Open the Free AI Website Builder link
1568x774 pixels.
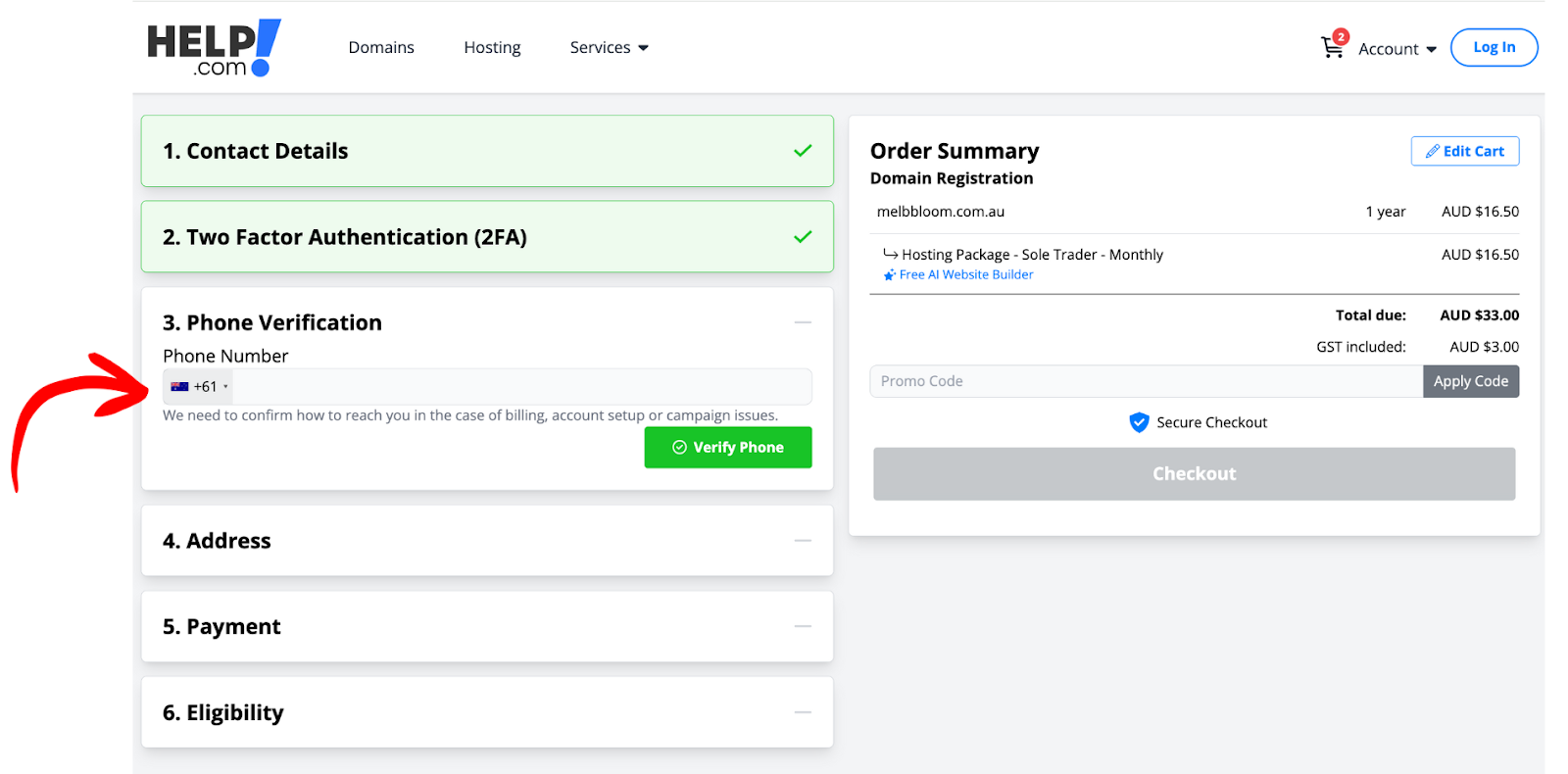click(965, 275)
